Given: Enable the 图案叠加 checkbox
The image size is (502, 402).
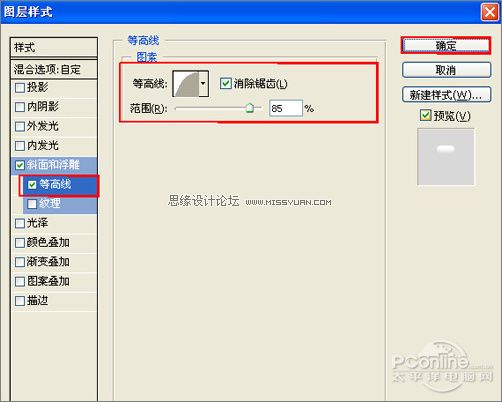Looking at the screenshot, I should tap(20, 281).
